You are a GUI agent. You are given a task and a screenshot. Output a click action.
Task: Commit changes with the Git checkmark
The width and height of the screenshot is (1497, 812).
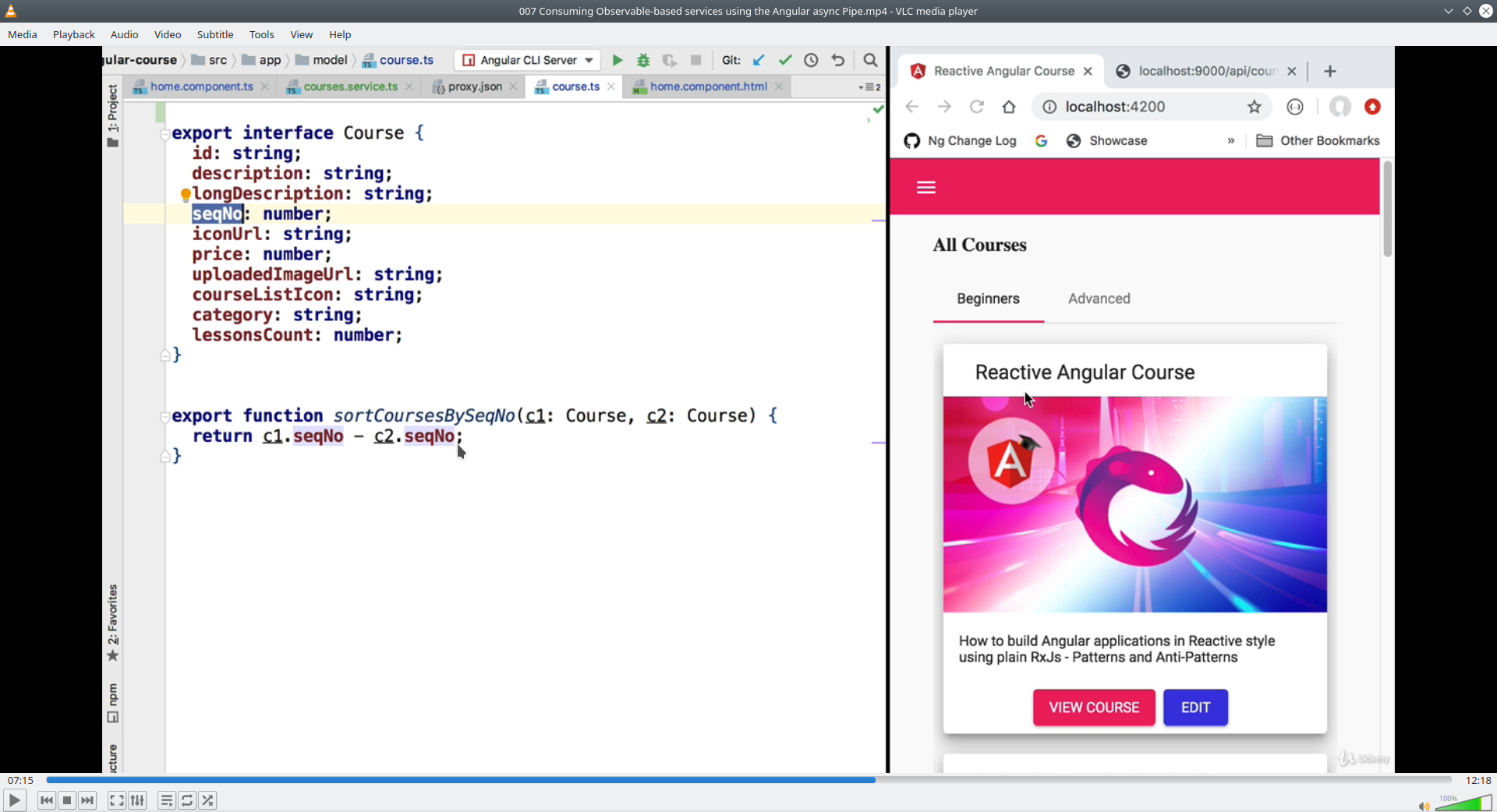click(x=785, y=60)
